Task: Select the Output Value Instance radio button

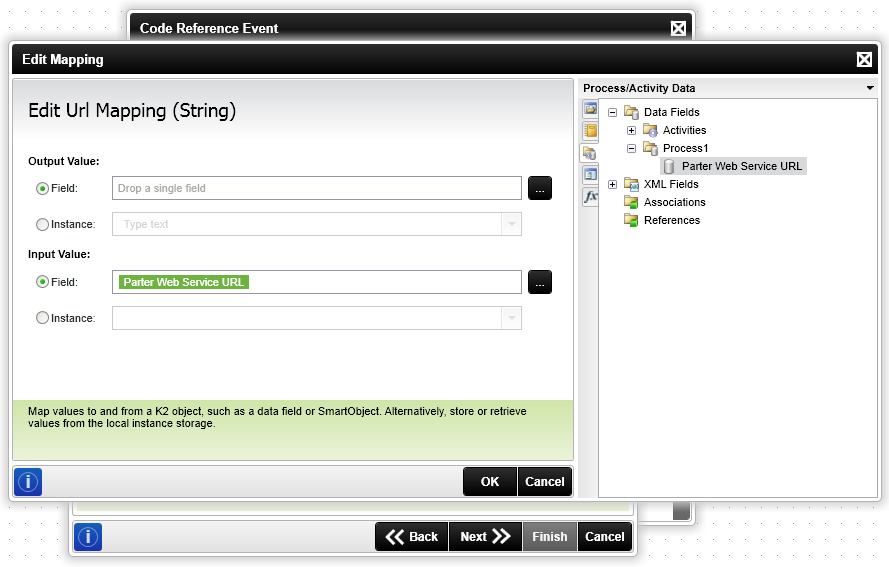Action: (x=43, y=225)
